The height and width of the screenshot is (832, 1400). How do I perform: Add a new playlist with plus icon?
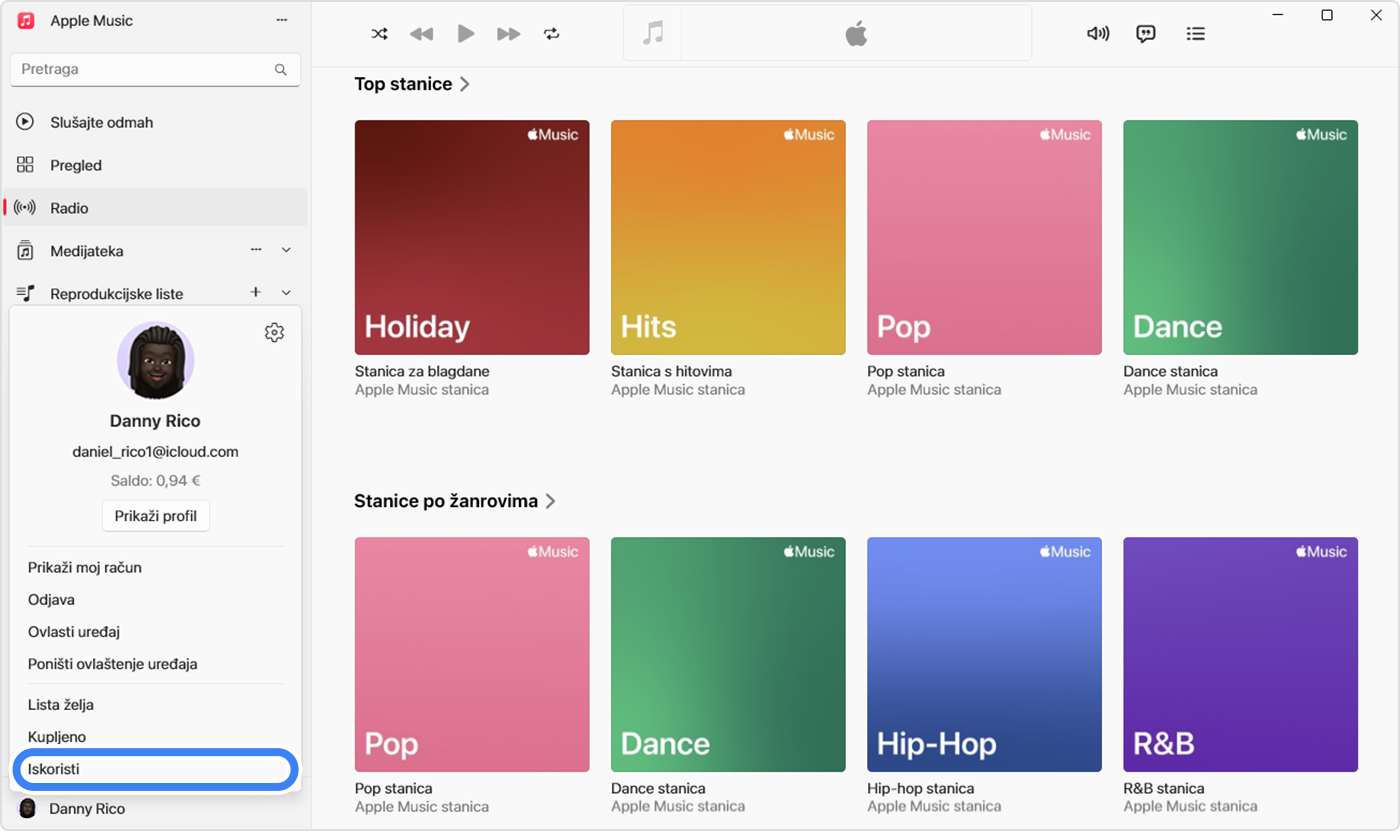[256, 292]
